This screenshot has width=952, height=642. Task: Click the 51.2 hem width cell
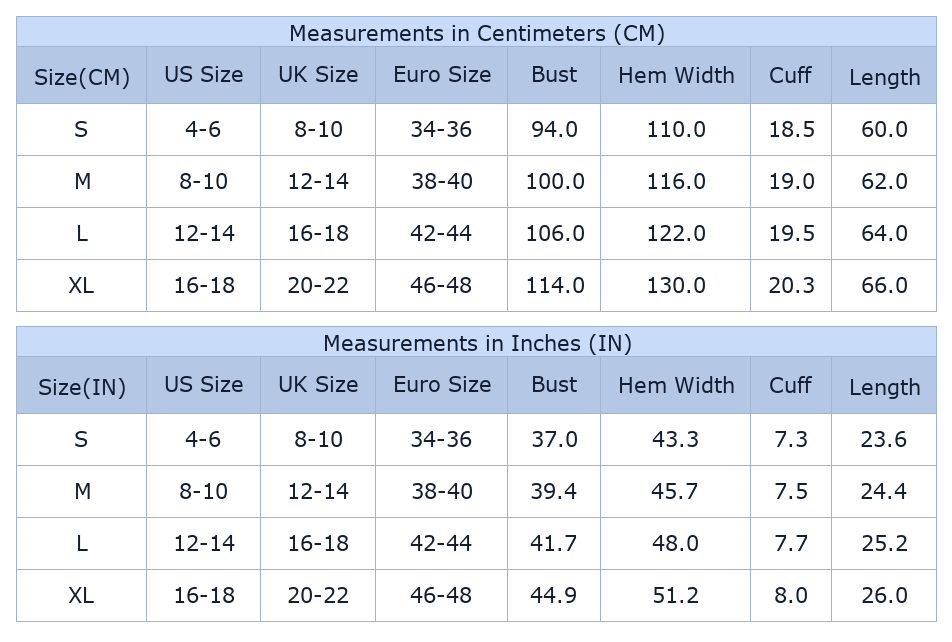tap(676, 595)
